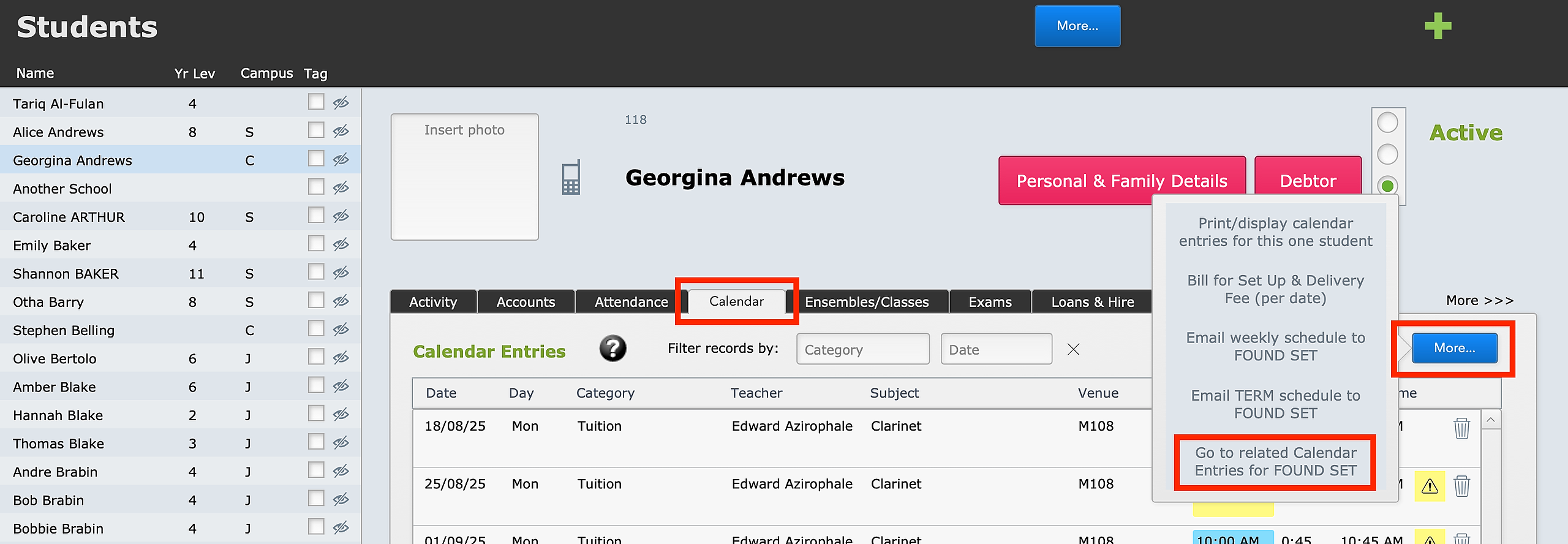Switch to the Activity tab

tap(433, 302)
